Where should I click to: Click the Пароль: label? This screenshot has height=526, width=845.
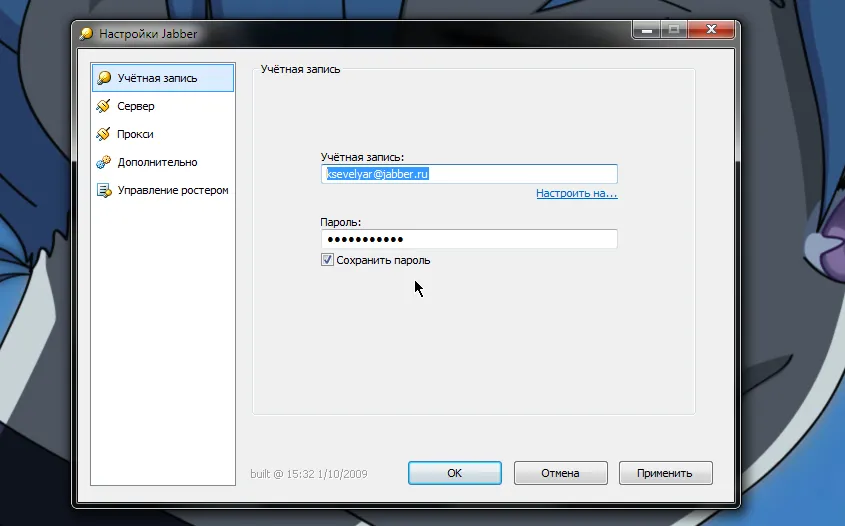click(341, 222)
